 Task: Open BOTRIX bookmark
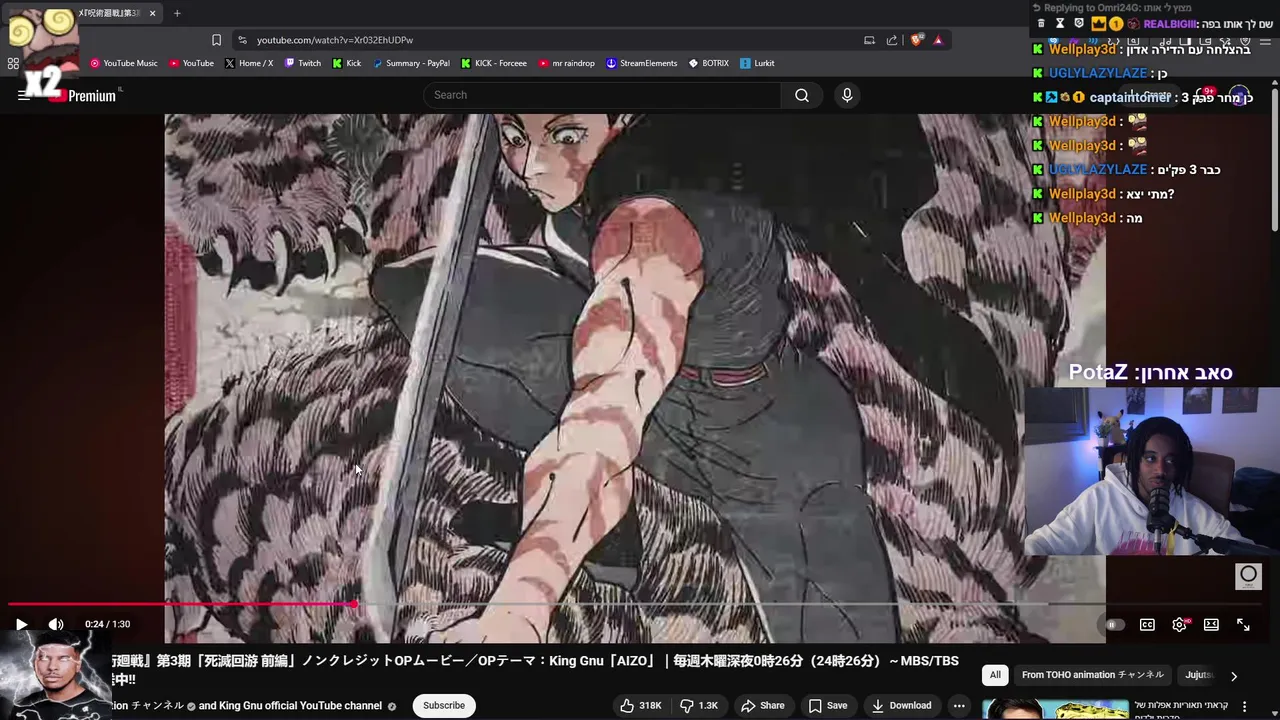[709, 63]
